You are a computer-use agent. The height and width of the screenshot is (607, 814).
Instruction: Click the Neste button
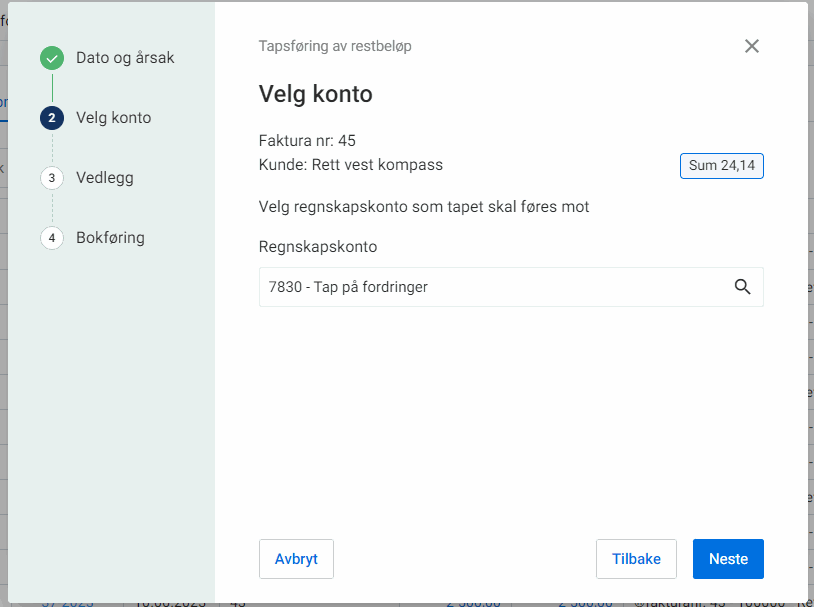coord(728,559)
